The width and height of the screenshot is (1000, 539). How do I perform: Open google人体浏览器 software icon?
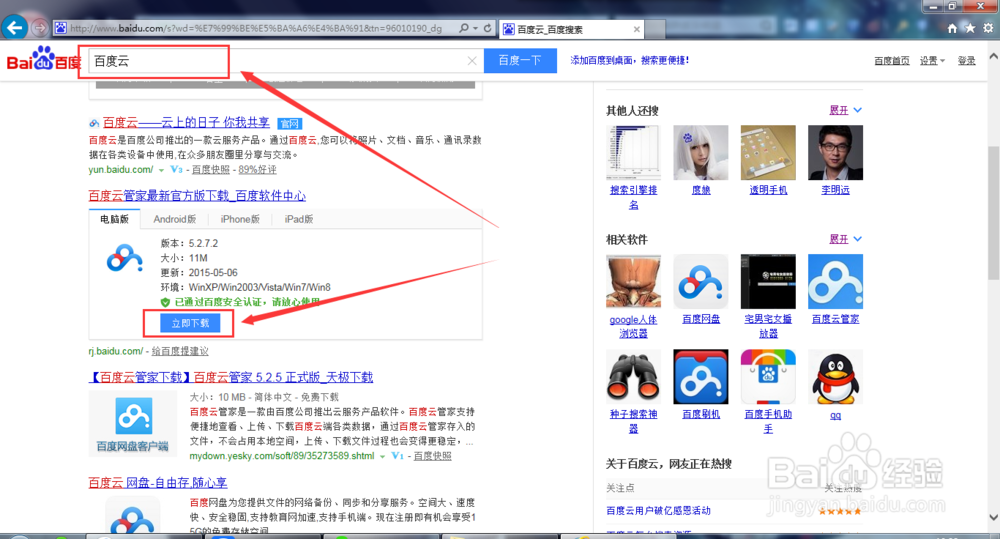633,281
